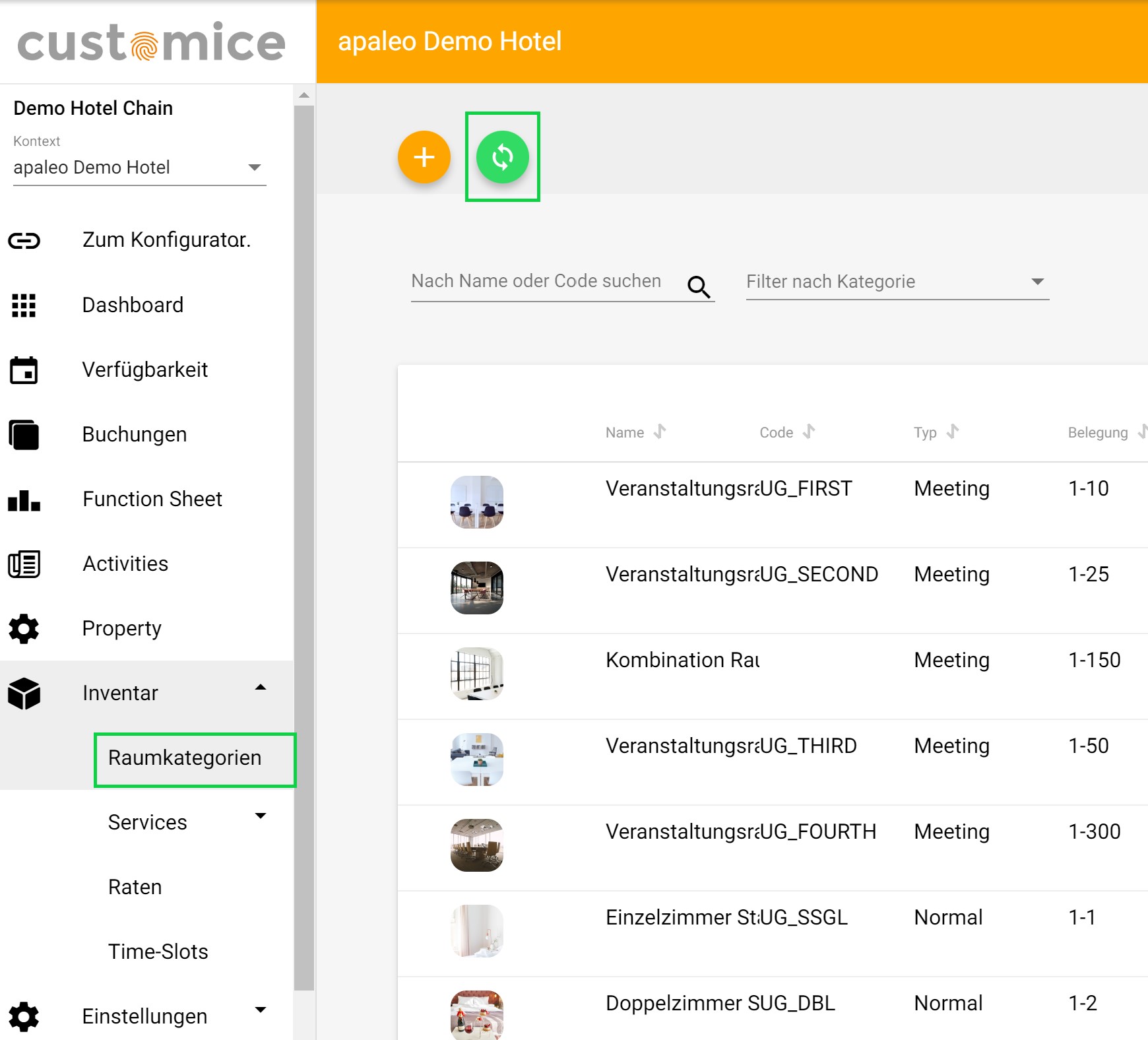
Task: Click the Buchungen stacked pages icon
Action: click(x=24, y=434)
